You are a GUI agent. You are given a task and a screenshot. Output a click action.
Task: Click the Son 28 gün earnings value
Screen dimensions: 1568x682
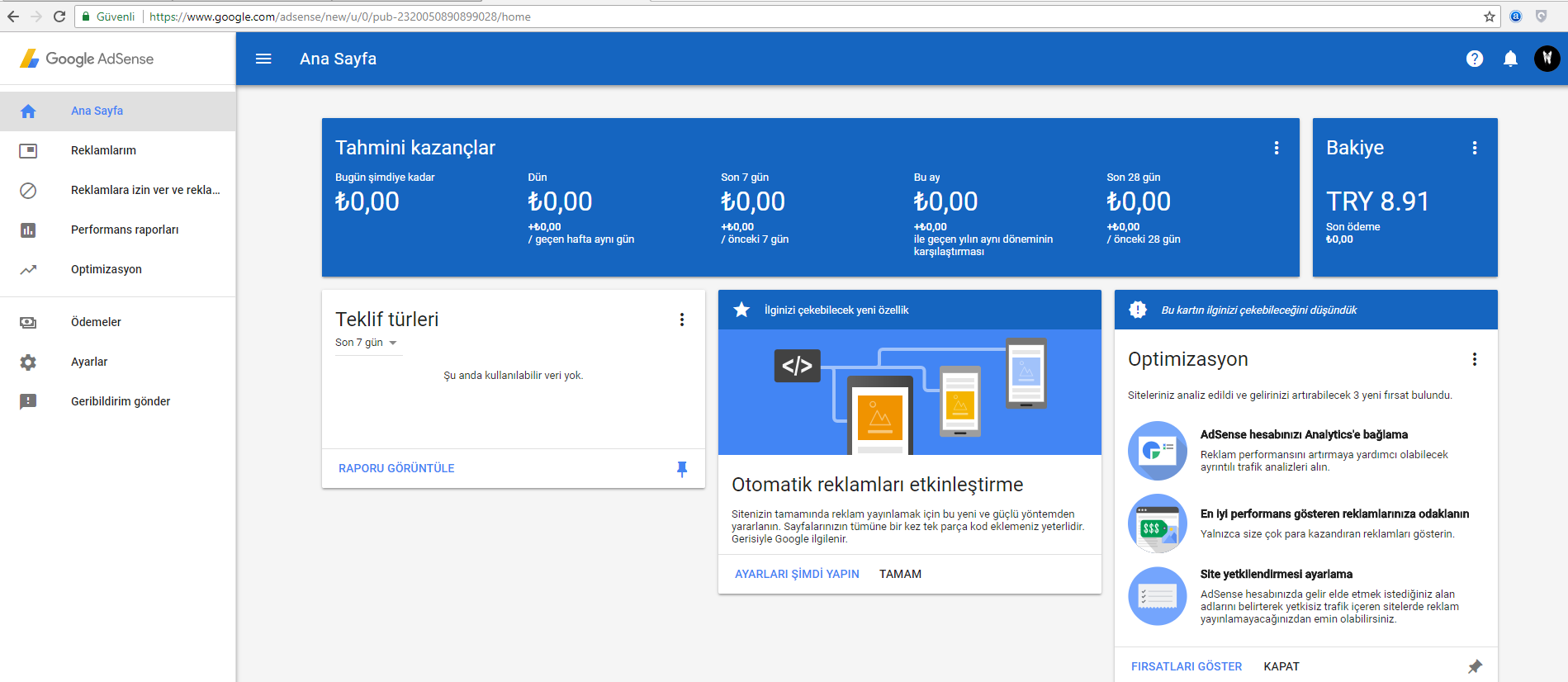pyautogui.click(x=1139, y=201)
